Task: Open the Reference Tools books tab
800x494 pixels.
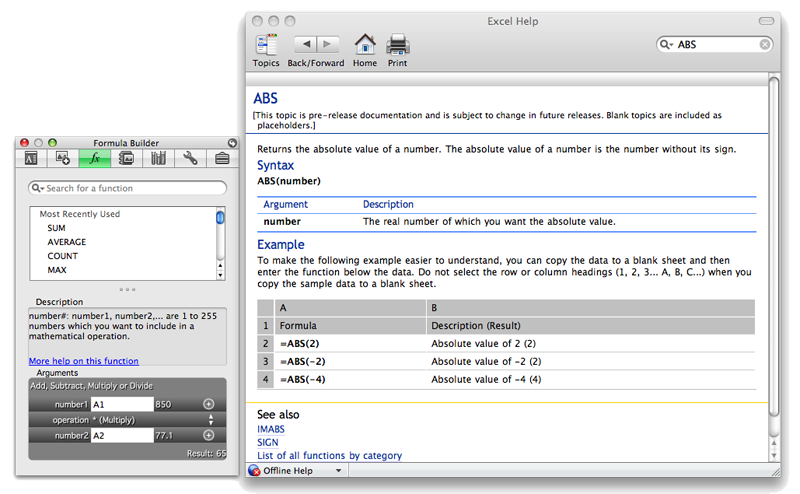Action: pos(158,158)
